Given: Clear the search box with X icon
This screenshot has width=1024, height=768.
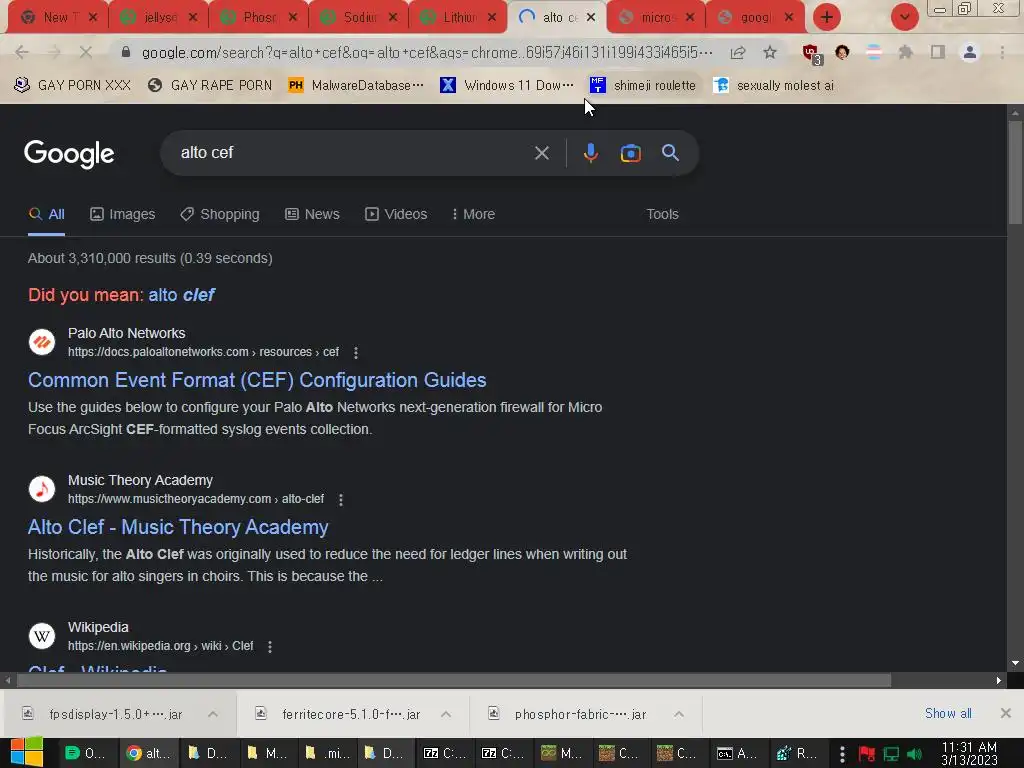Looking at the screenshot, I should point(541,153).
